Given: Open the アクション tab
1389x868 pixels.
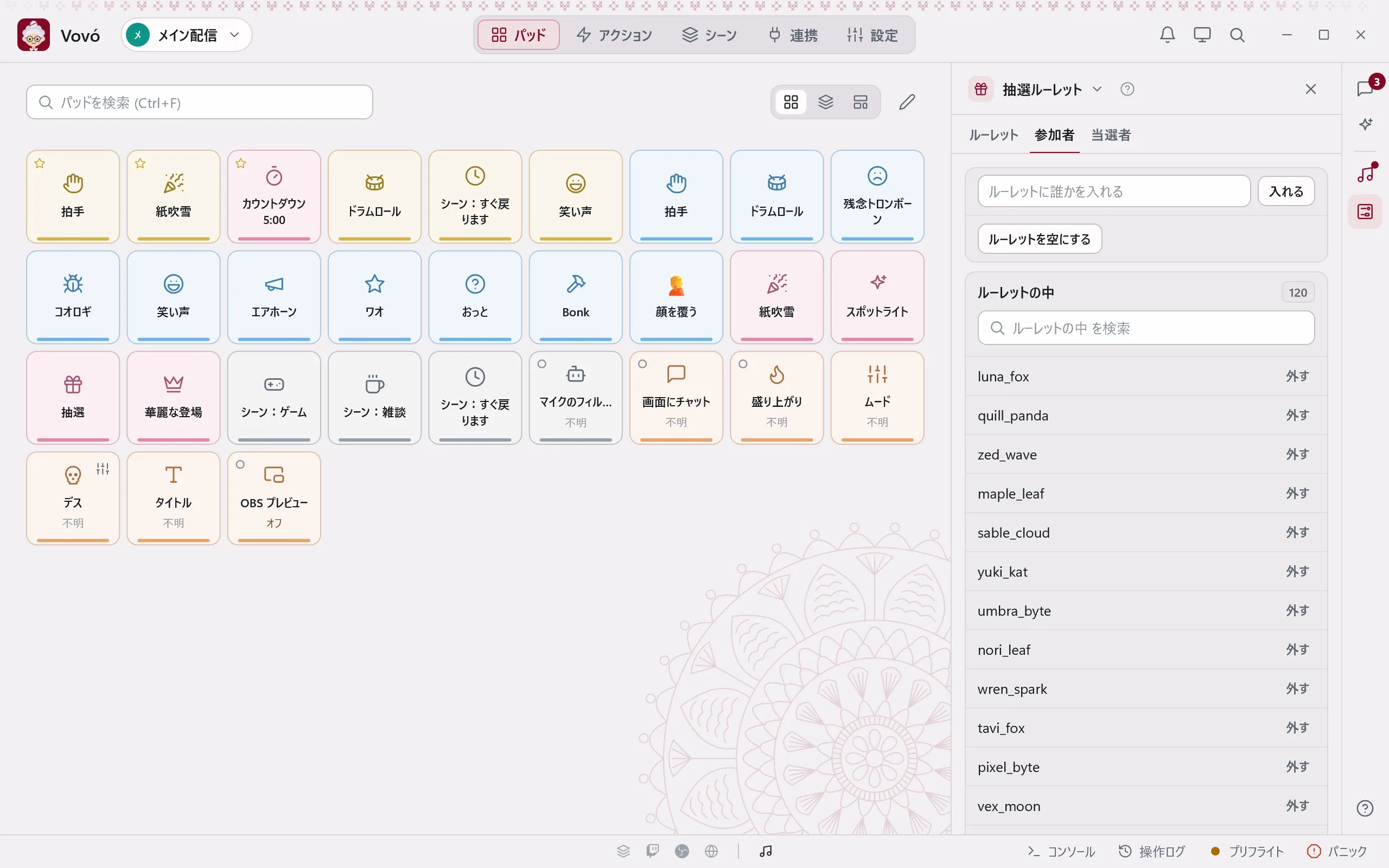Looking at the screenshot, I should (614, 35).
